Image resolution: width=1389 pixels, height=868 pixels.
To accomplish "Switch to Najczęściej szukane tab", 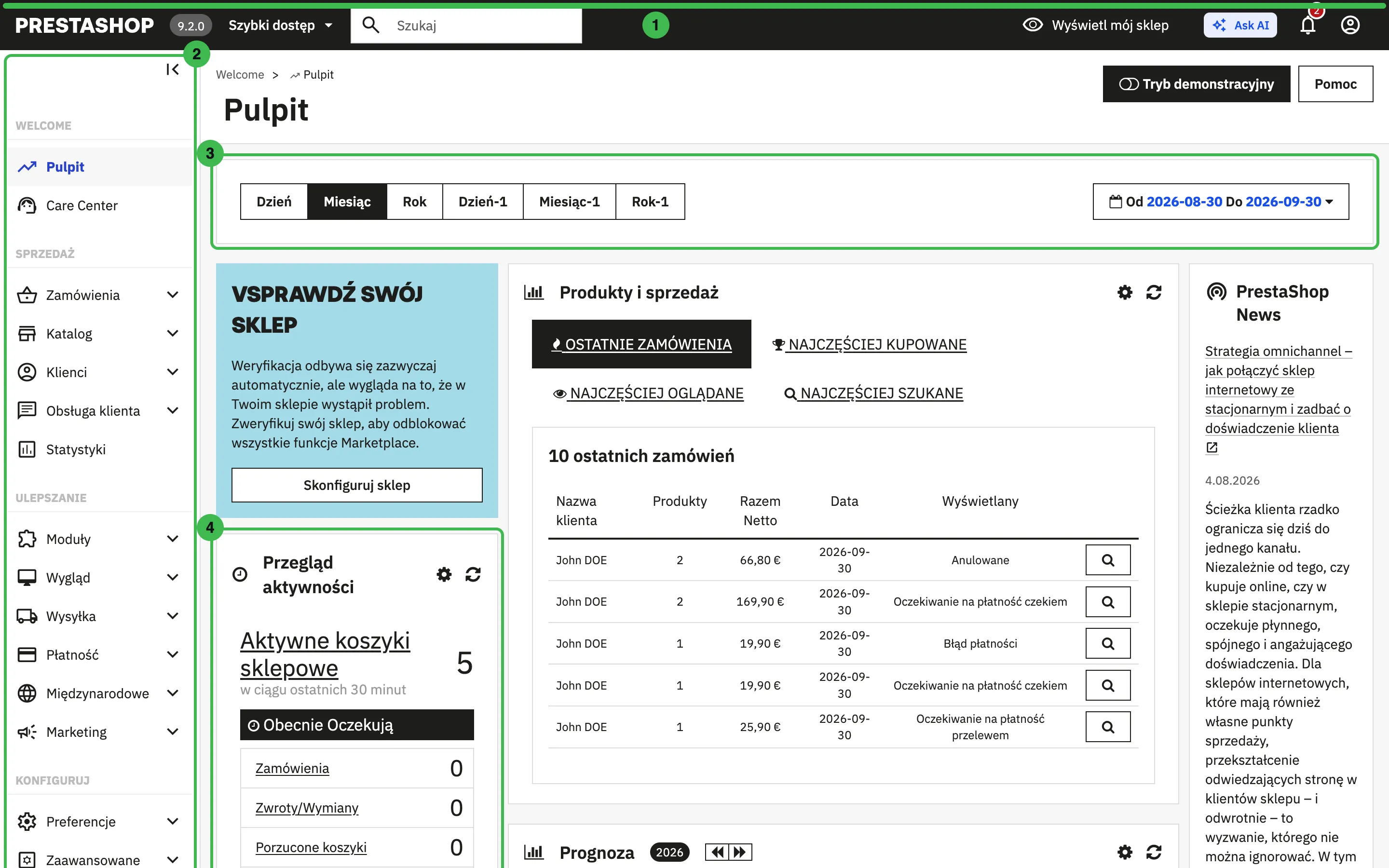I will click(873, 393).
